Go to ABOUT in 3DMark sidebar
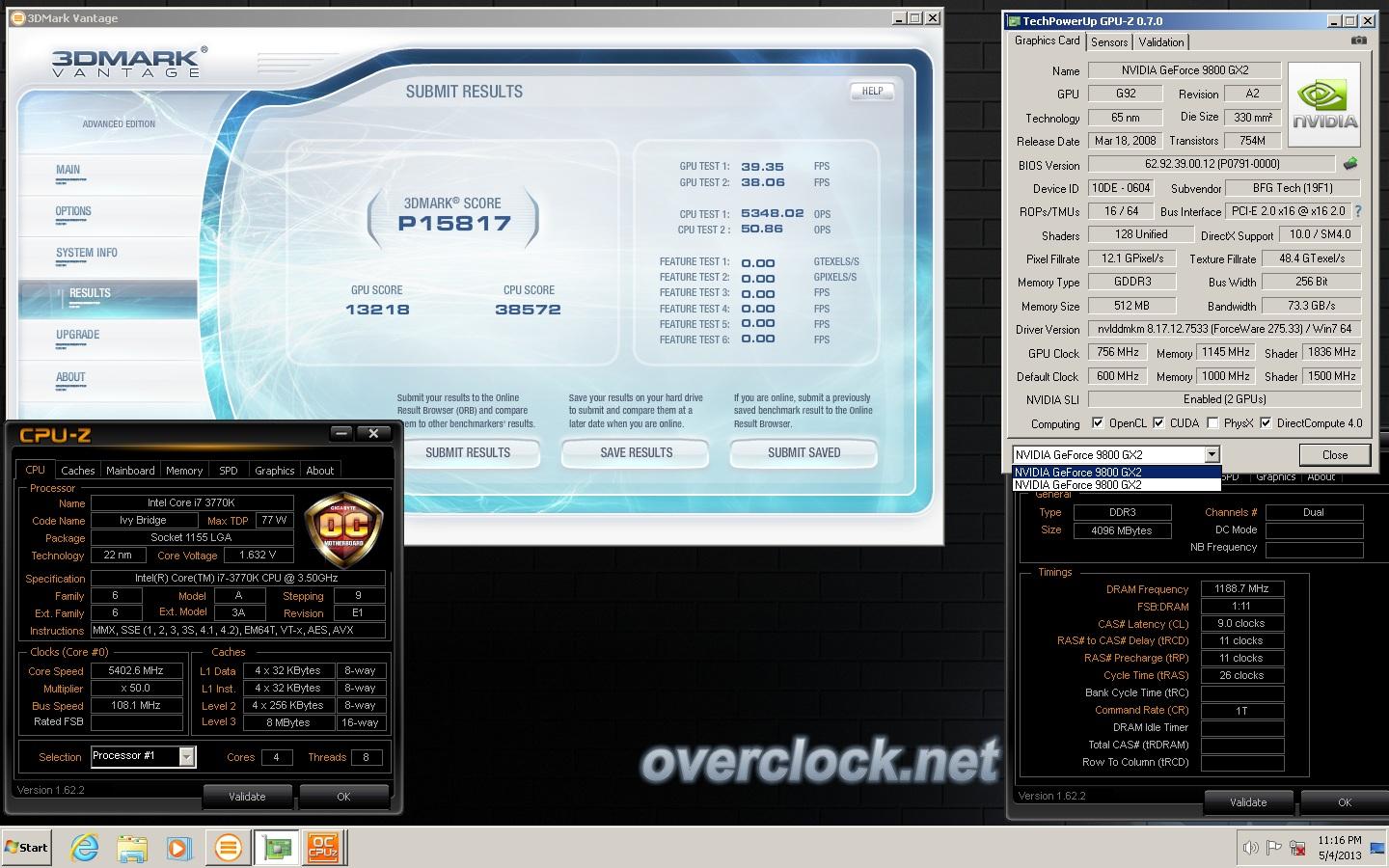1389x868 pixels. [70, 377]
